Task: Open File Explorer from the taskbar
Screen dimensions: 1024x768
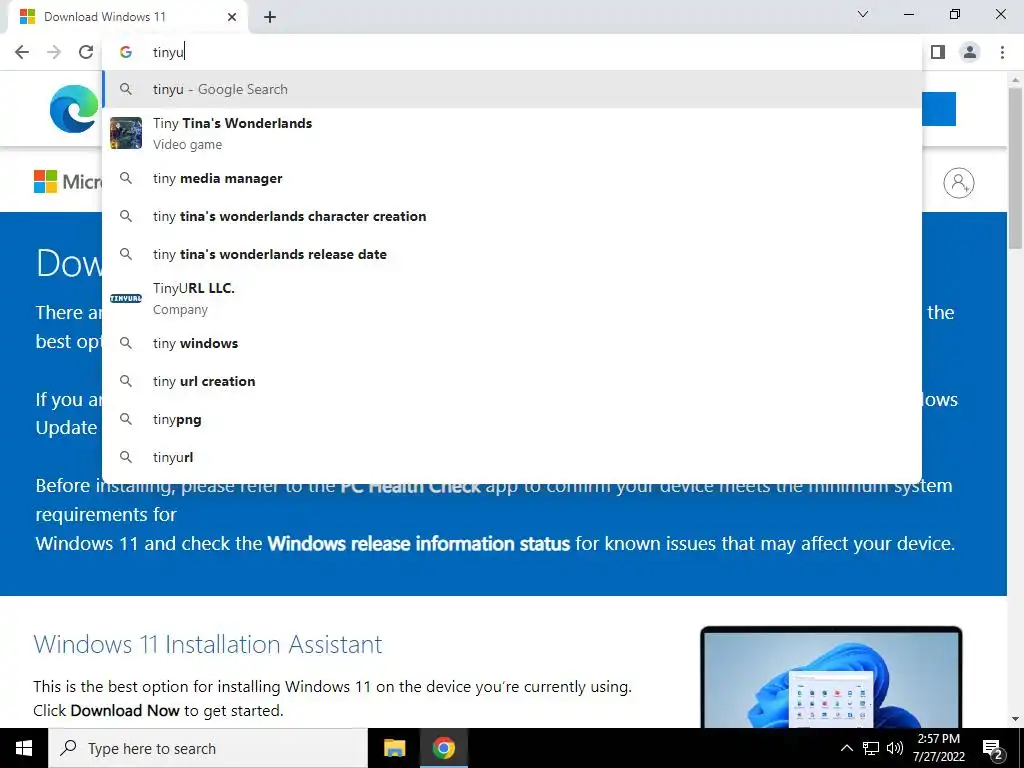Action: click(394, 748)
